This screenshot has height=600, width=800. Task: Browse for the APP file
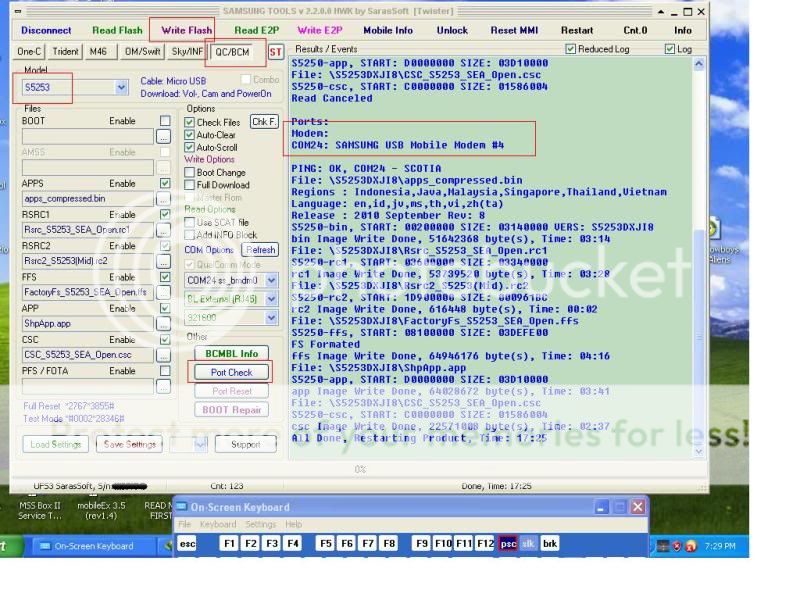163,324
